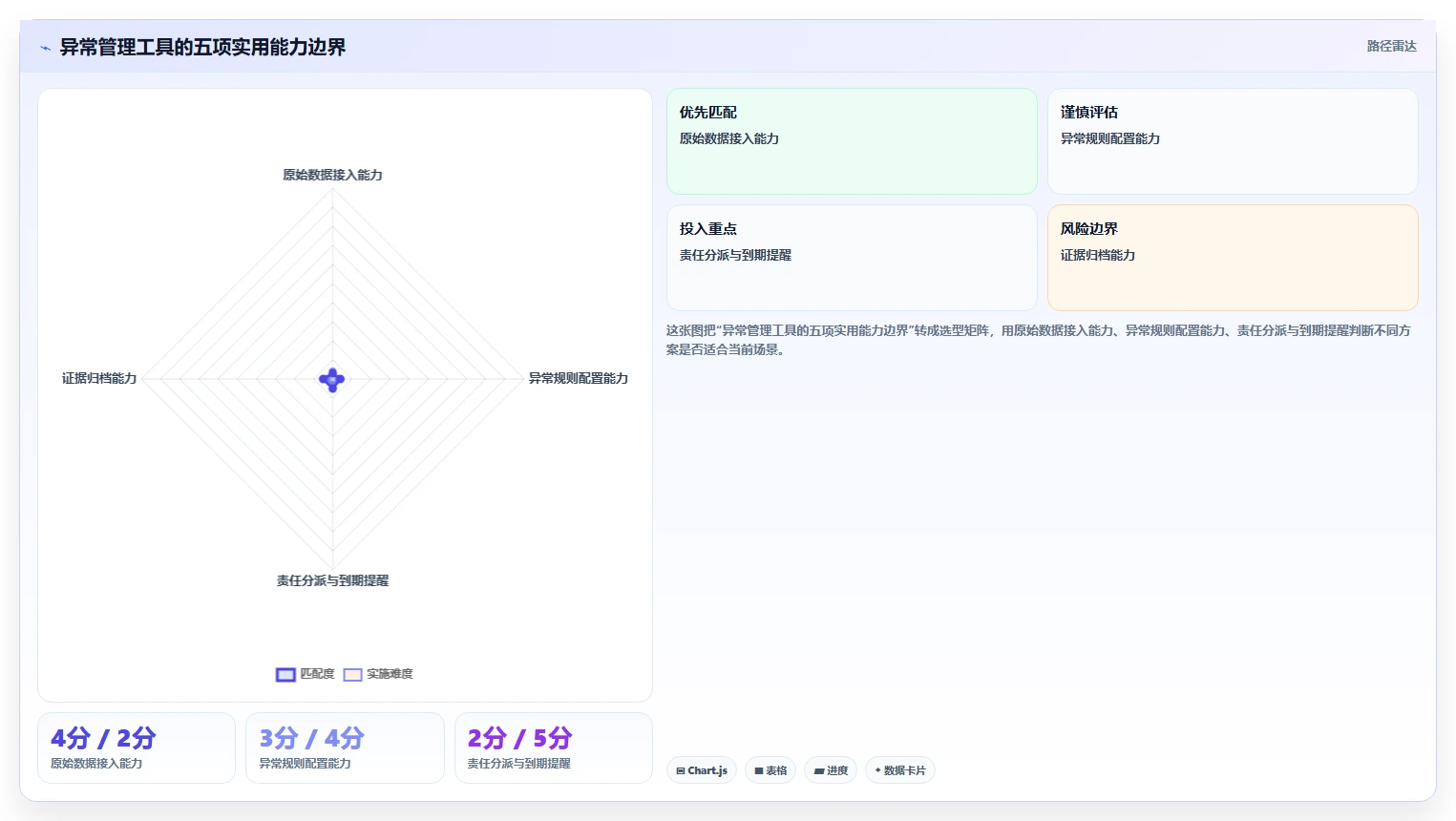Click 证据归档能力 text in 风险边界 card
The height and width of the screenshot is (821, 1456).
1098,255
